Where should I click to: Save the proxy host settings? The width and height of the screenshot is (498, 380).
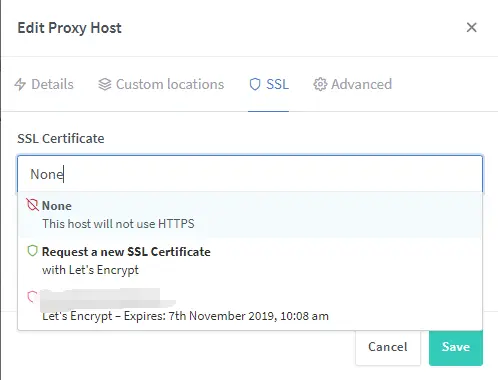(456, 347)
